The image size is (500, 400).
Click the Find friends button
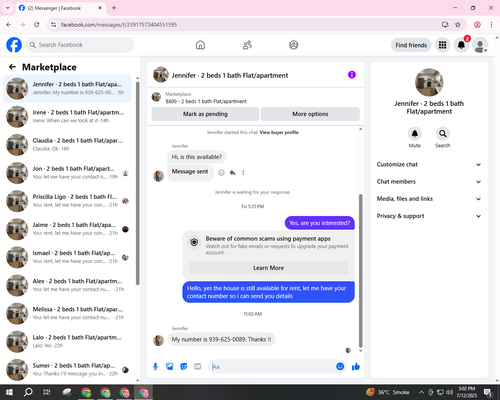[411, 45]
